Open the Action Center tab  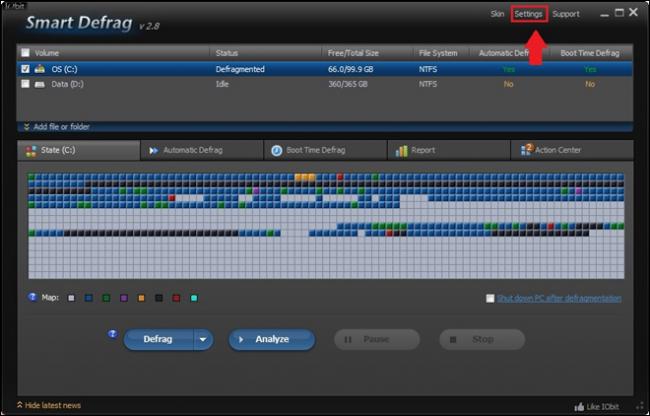tap(572, 150)
